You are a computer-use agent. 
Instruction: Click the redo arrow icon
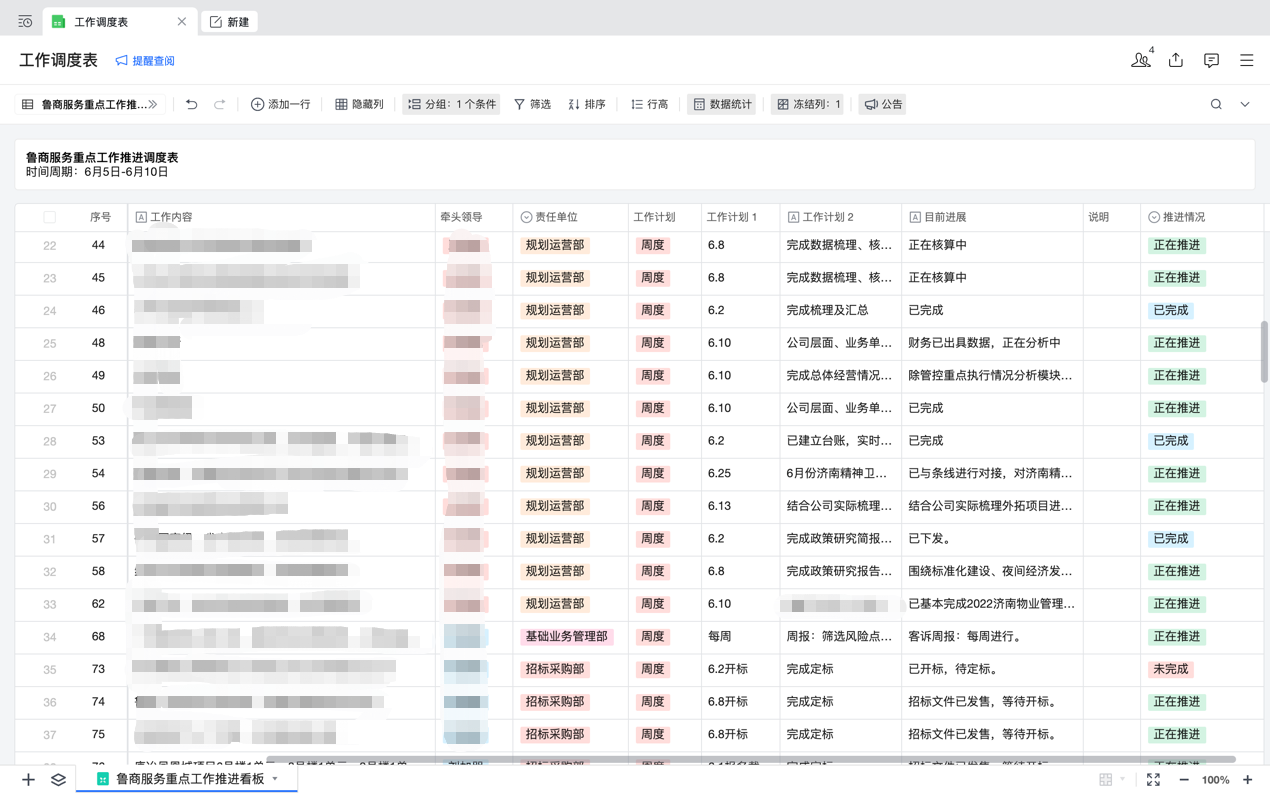(220, 104)
